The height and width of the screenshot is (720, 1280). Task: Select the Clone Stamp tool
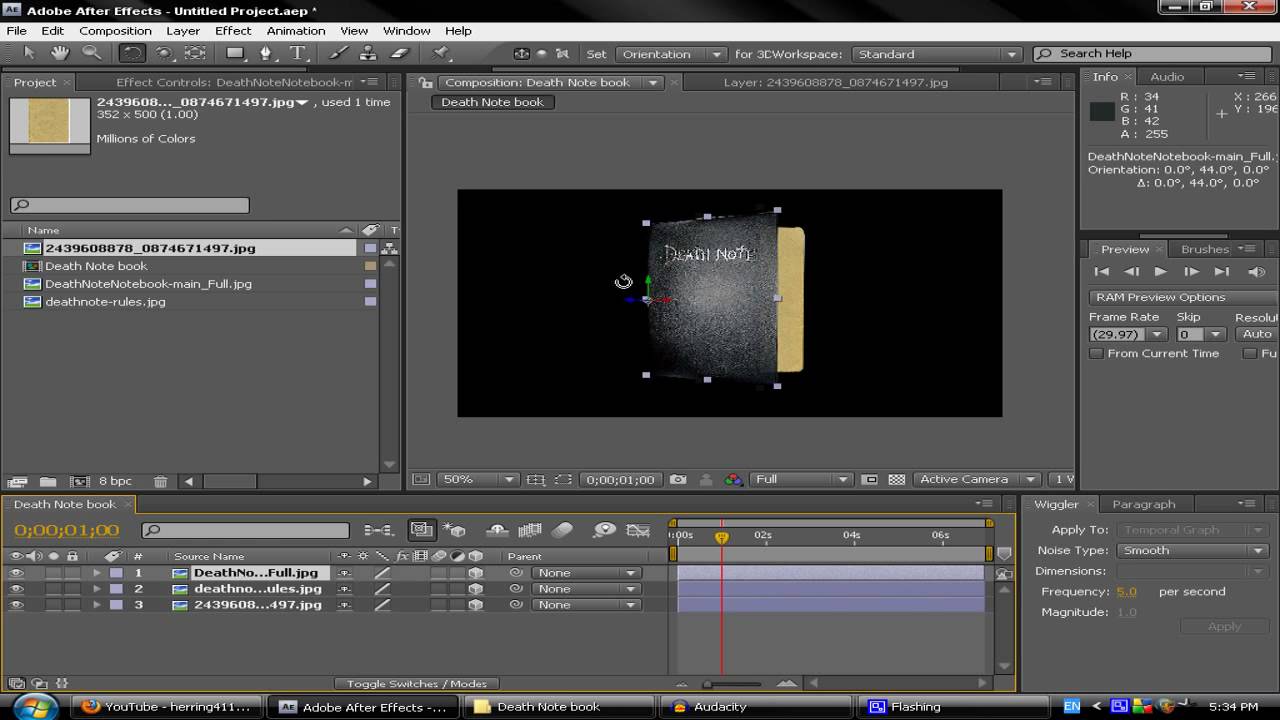pyautogui.click(x=369, y=54)
